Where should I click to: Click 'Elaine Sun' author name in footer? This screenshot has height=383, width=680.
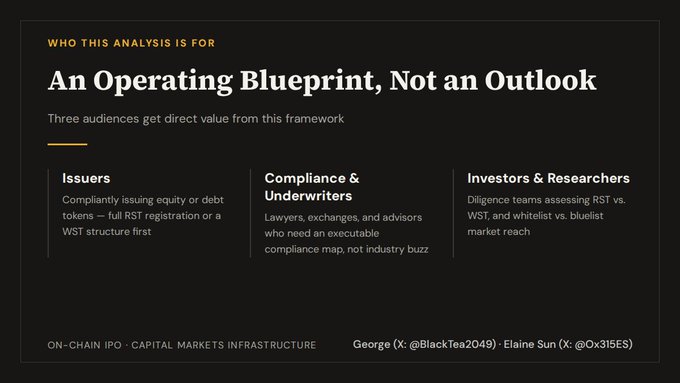click(530, 344)
